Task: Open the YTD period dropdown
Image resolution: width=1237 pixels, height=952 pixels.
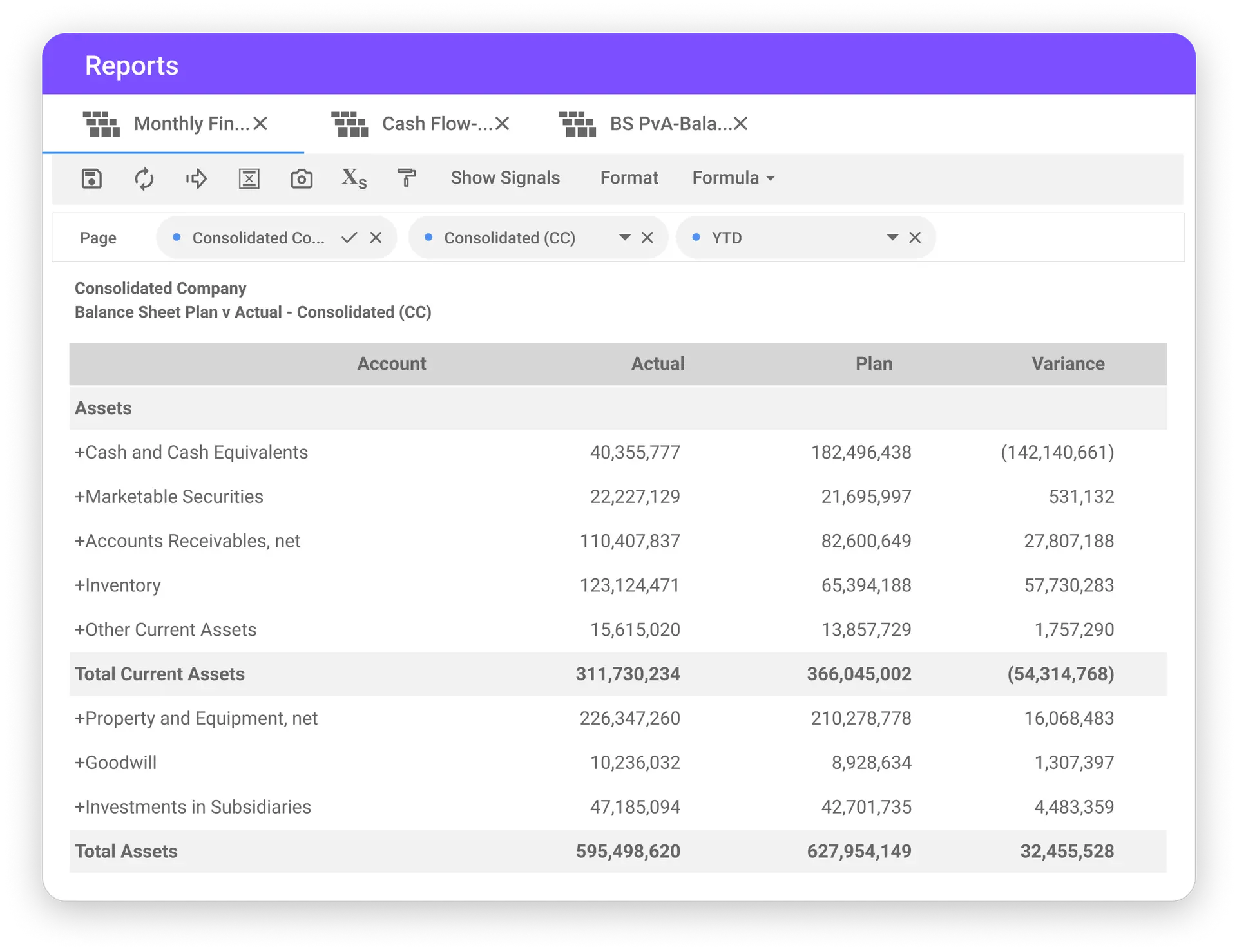Action: (892, 238)
